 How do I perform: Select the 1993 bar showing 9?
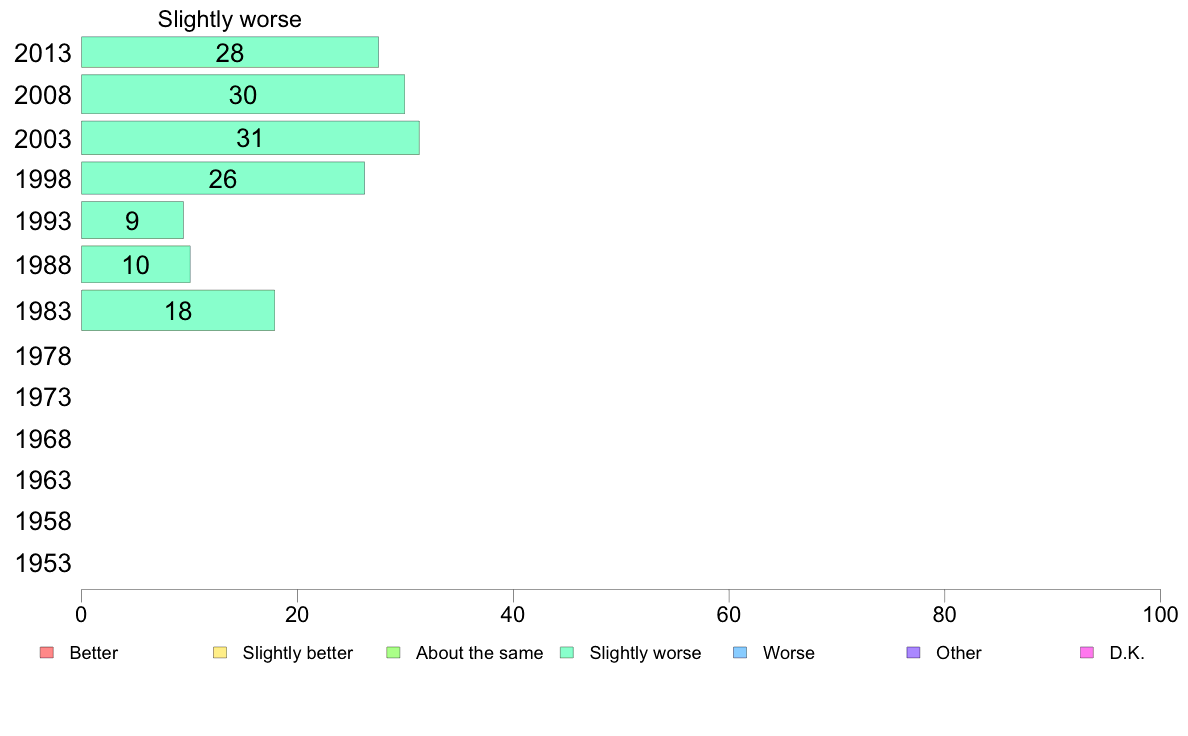(x=132, y=220)
